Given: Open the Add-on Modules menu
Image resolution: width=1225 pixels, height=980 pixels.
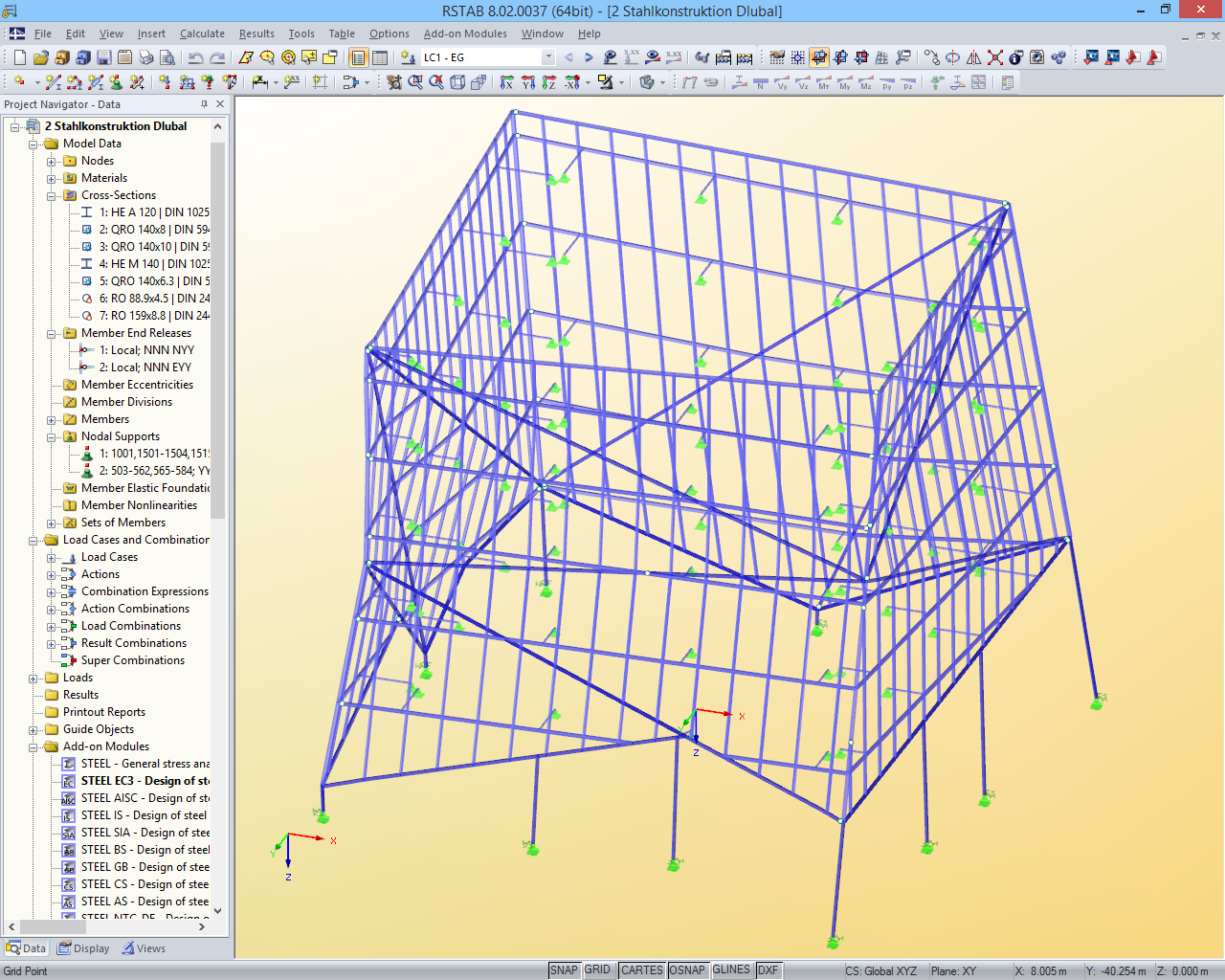Looking at the screenshot, I should click(465, 33).
